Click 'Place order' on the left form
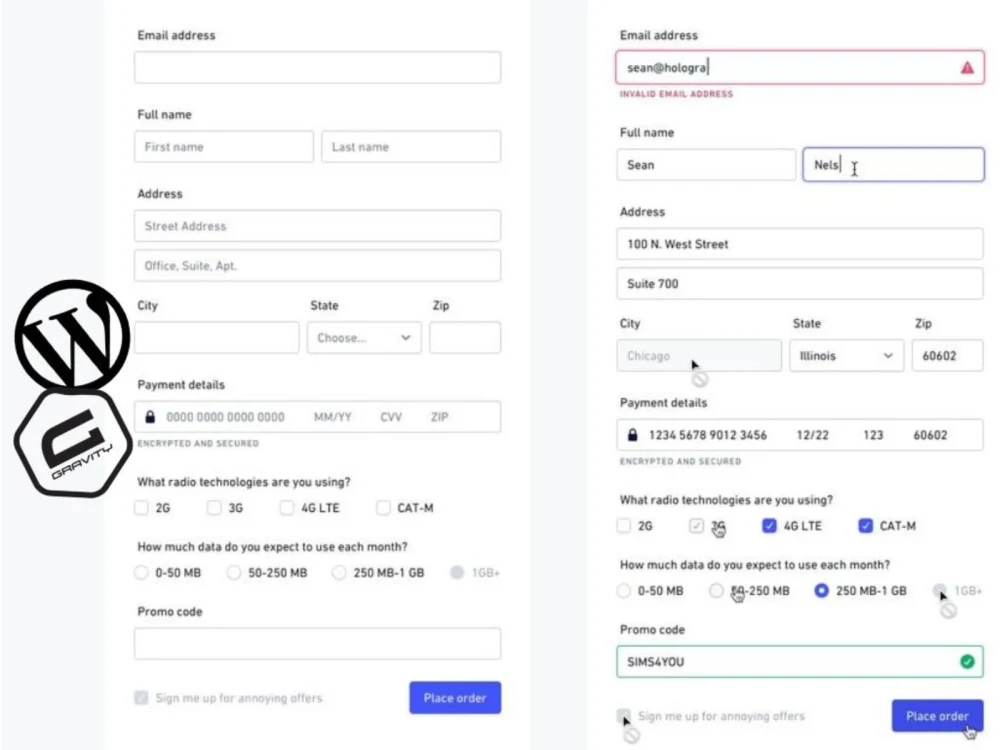Image resolution: width=1000 pixels, height=750 pixels. (455, 698)
